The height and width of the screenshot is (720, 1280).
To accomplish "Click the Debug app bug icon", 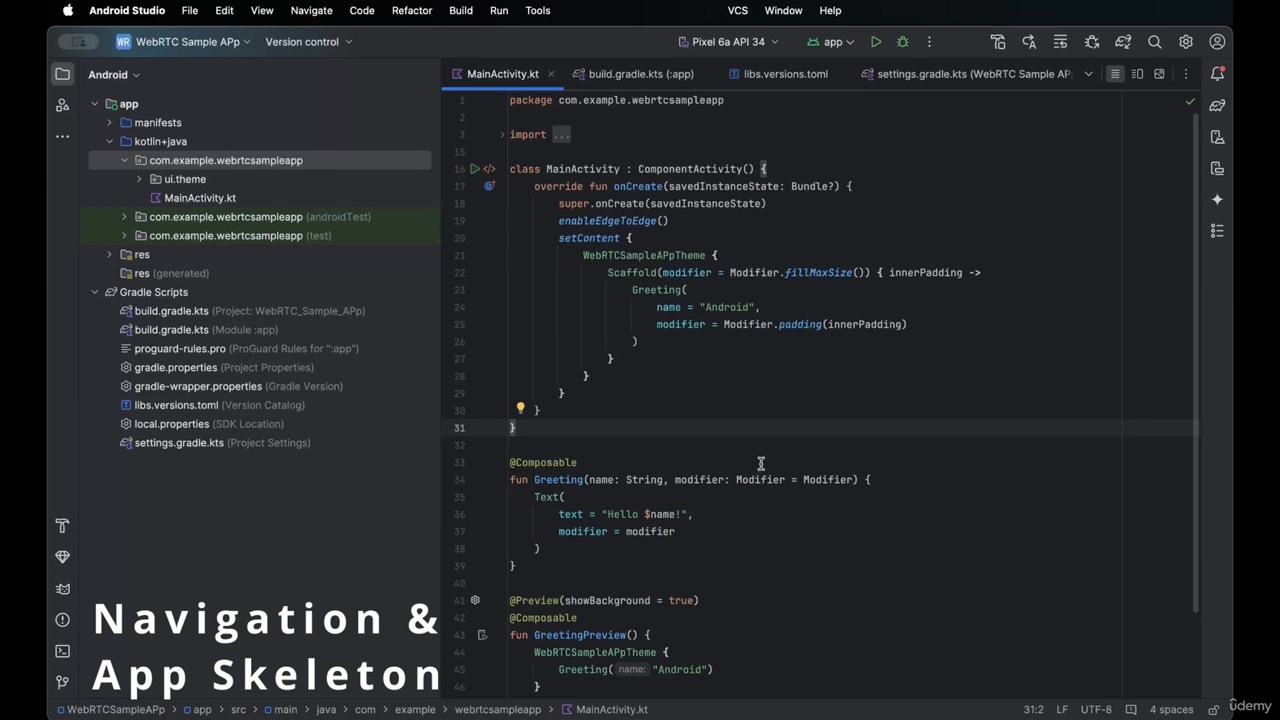I will (x=903, y=42).
